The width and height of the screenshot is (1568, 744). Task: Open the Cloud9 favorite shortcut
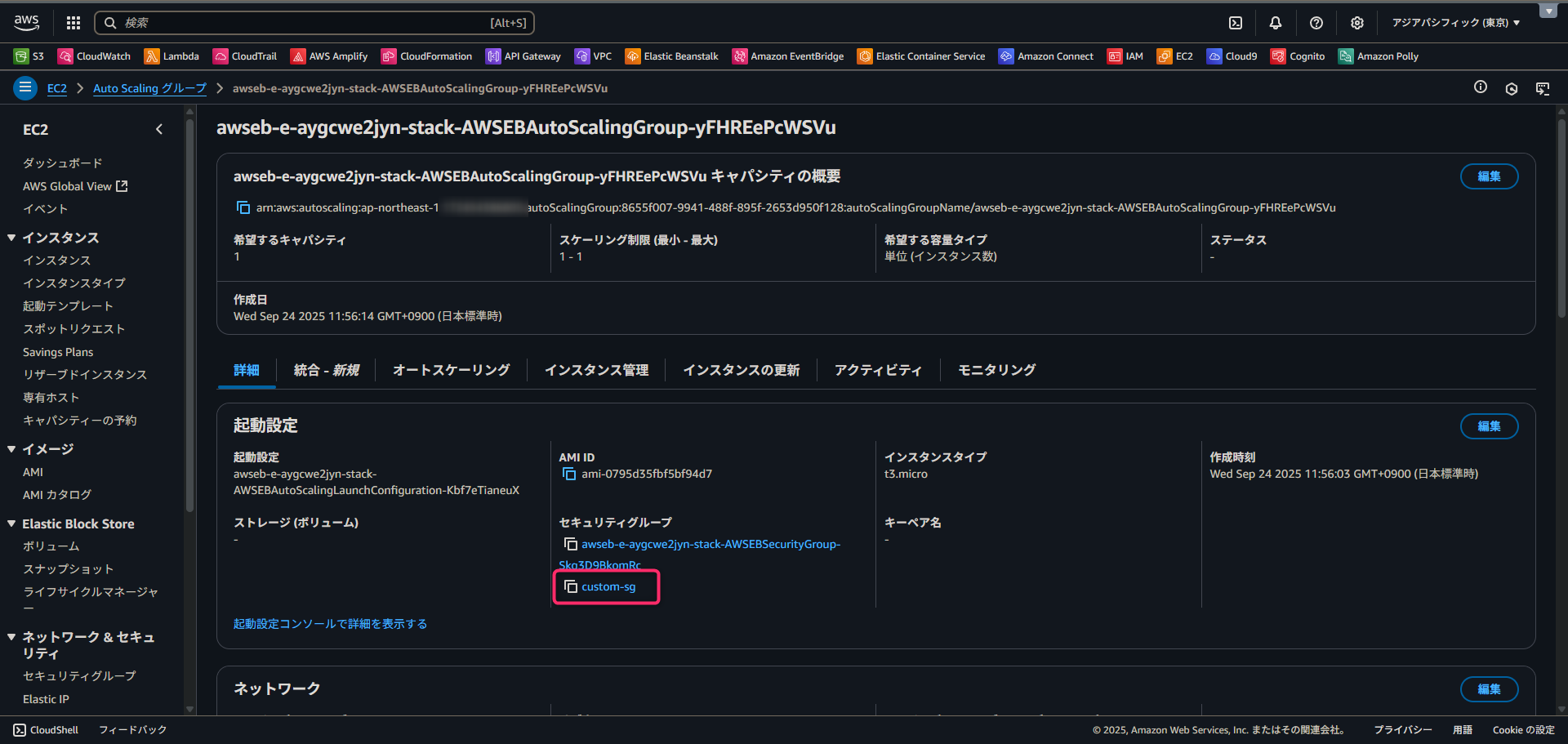coord(1232,56)
